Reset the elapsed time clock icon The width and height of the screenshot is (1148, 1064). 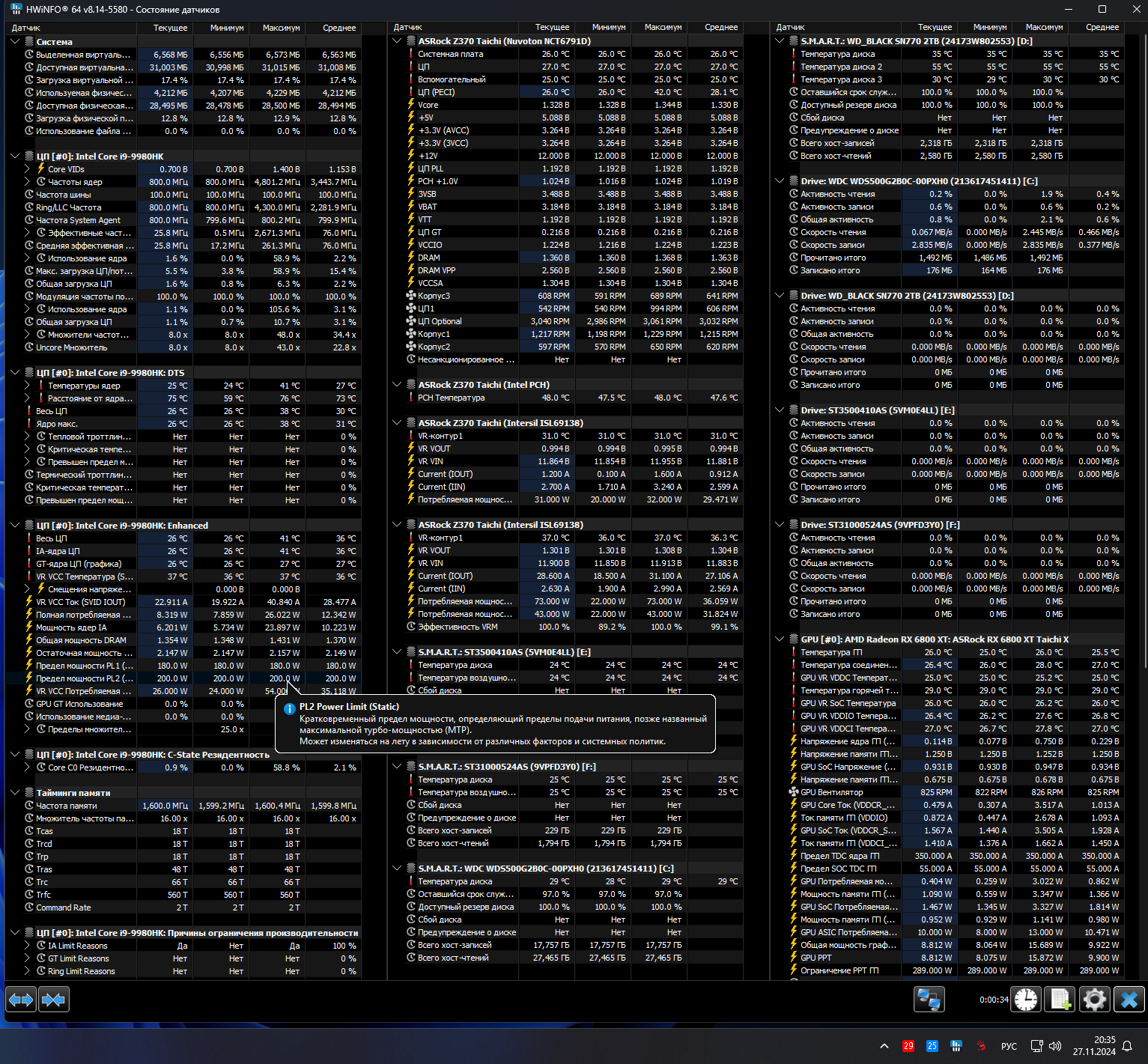pos(1026,1000)
